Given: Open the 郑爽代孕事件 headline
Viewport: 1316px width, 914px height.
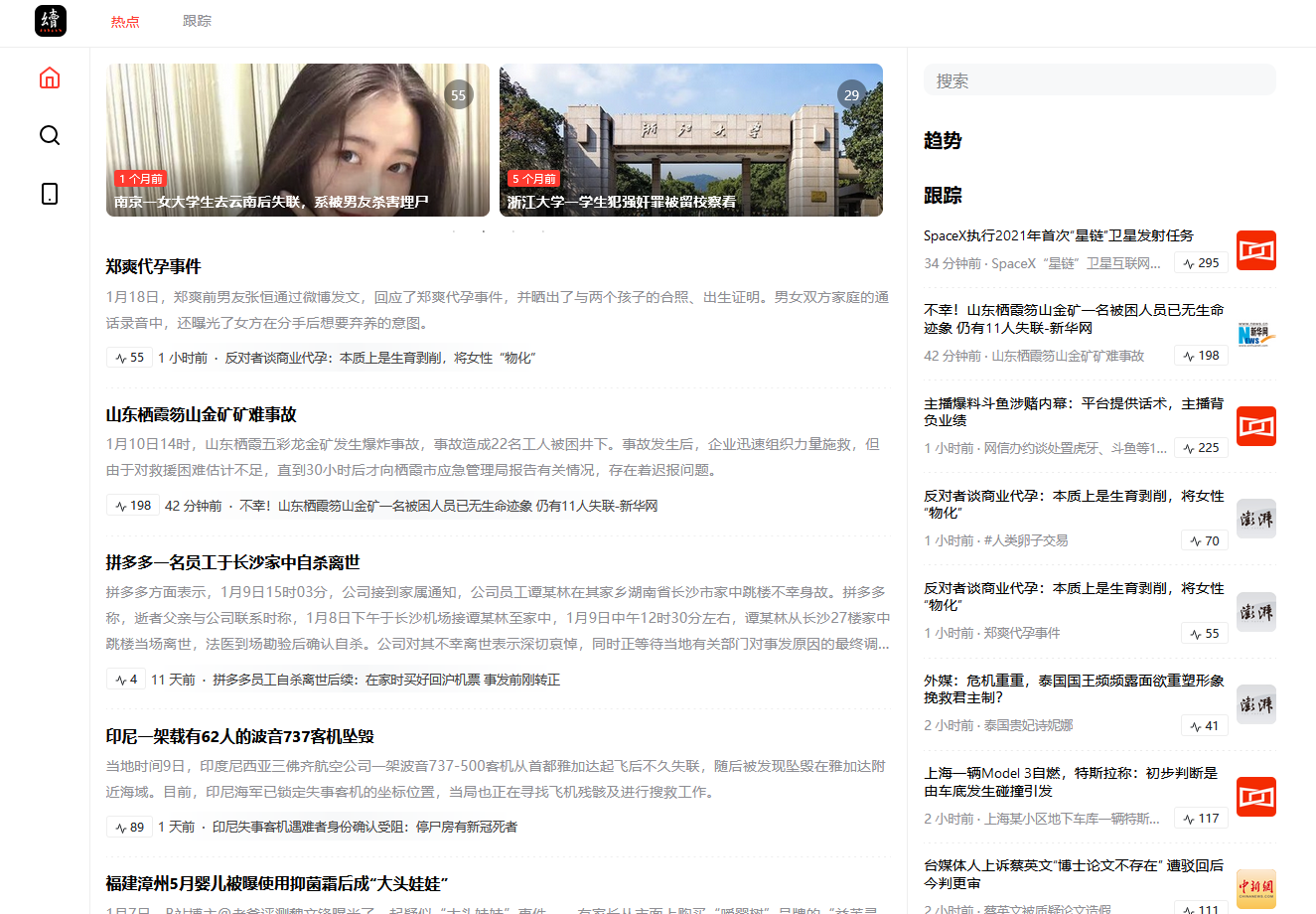Looking at the screenshot, I should pos(154,266).
